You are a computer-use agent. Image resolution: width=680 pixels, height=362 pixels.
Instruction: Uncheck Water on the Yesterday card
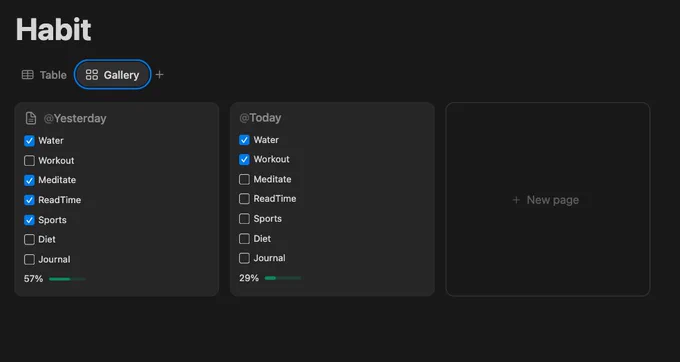click(x=29, y=141)
